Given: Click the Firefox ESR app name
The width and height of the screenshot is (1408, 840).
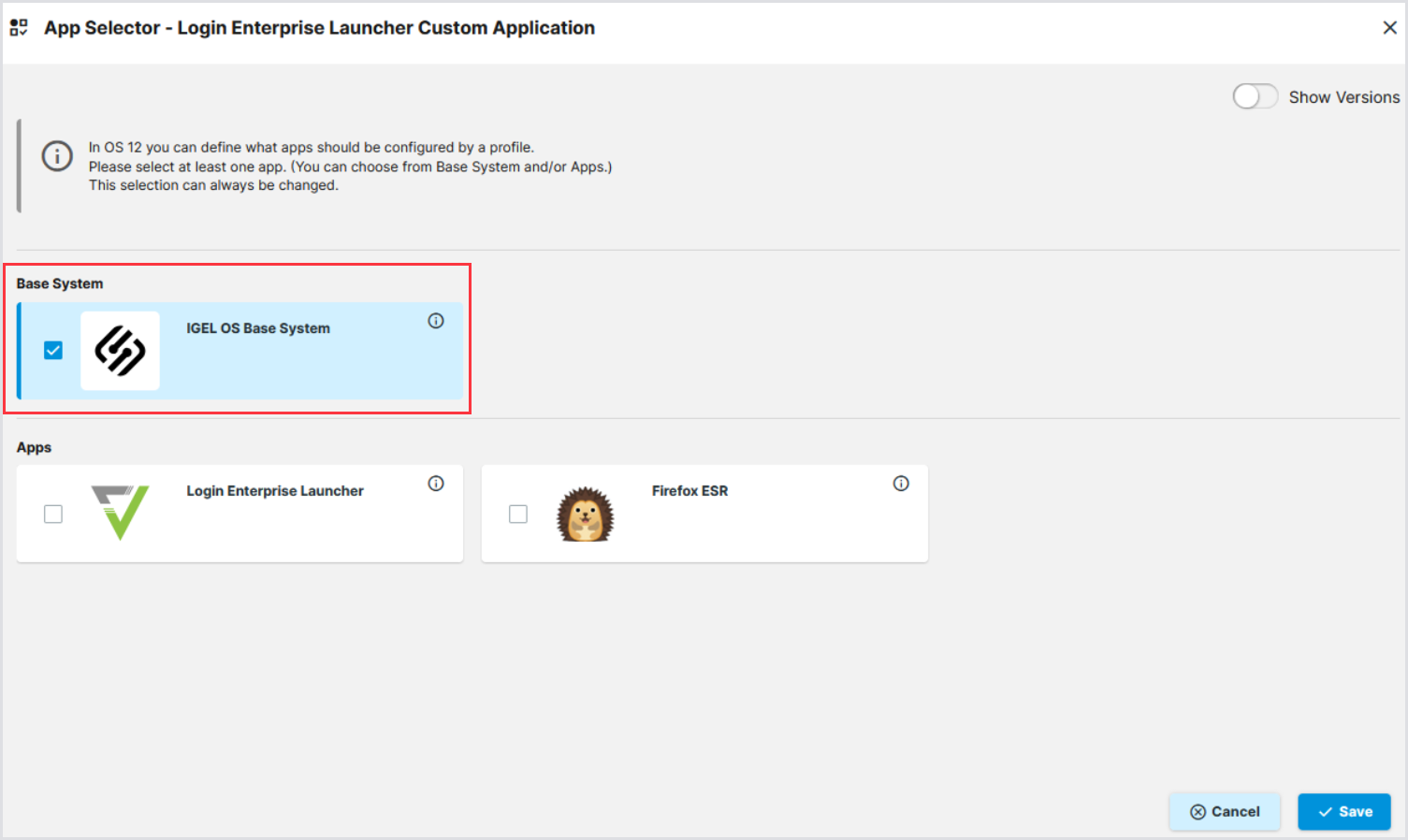Looking at the screenshot, I should [689, 491].
